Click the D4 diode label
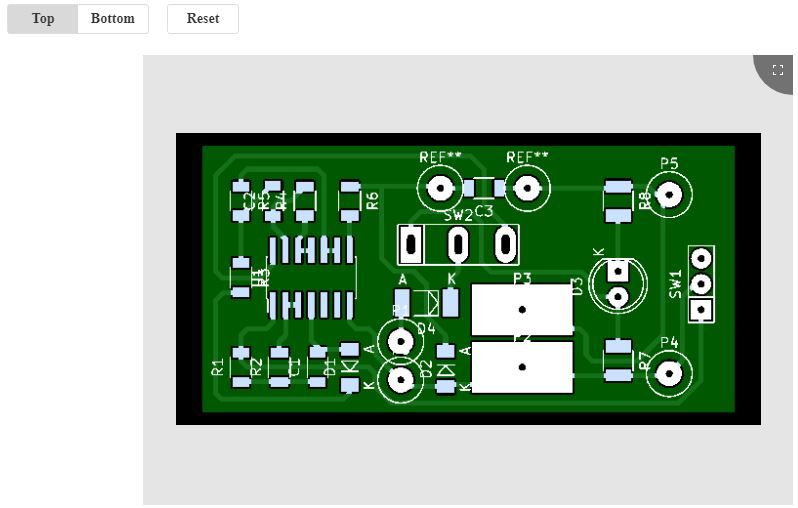 pos(426,329)
